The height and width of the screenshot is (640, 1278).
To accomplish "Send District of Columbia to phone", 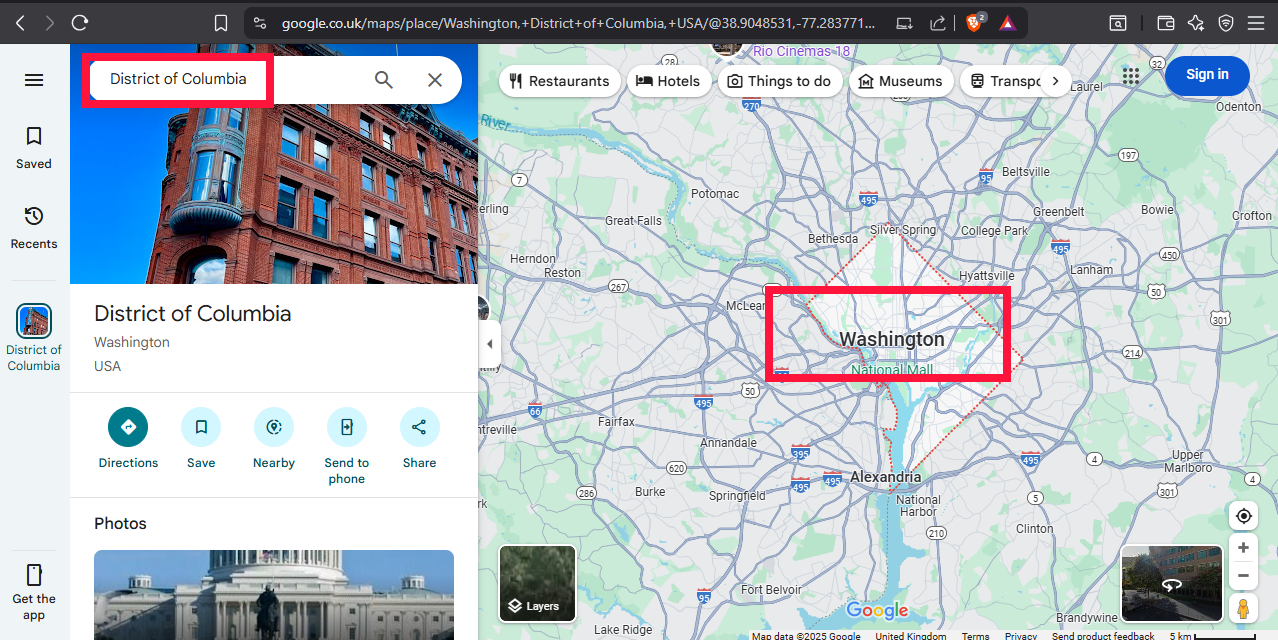I will click(x=347, y=447).
